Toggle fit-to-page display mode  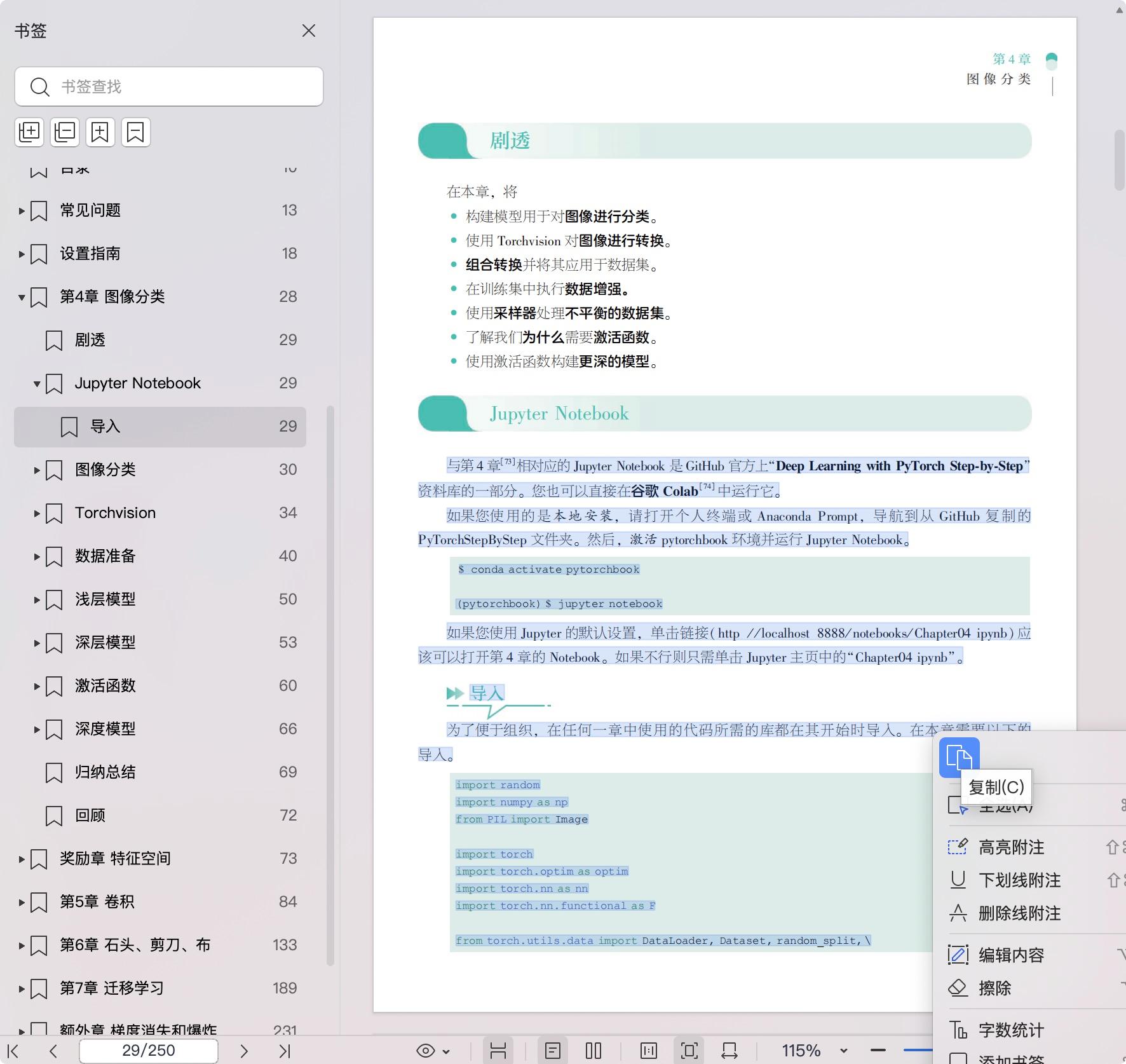point(689,1051)
